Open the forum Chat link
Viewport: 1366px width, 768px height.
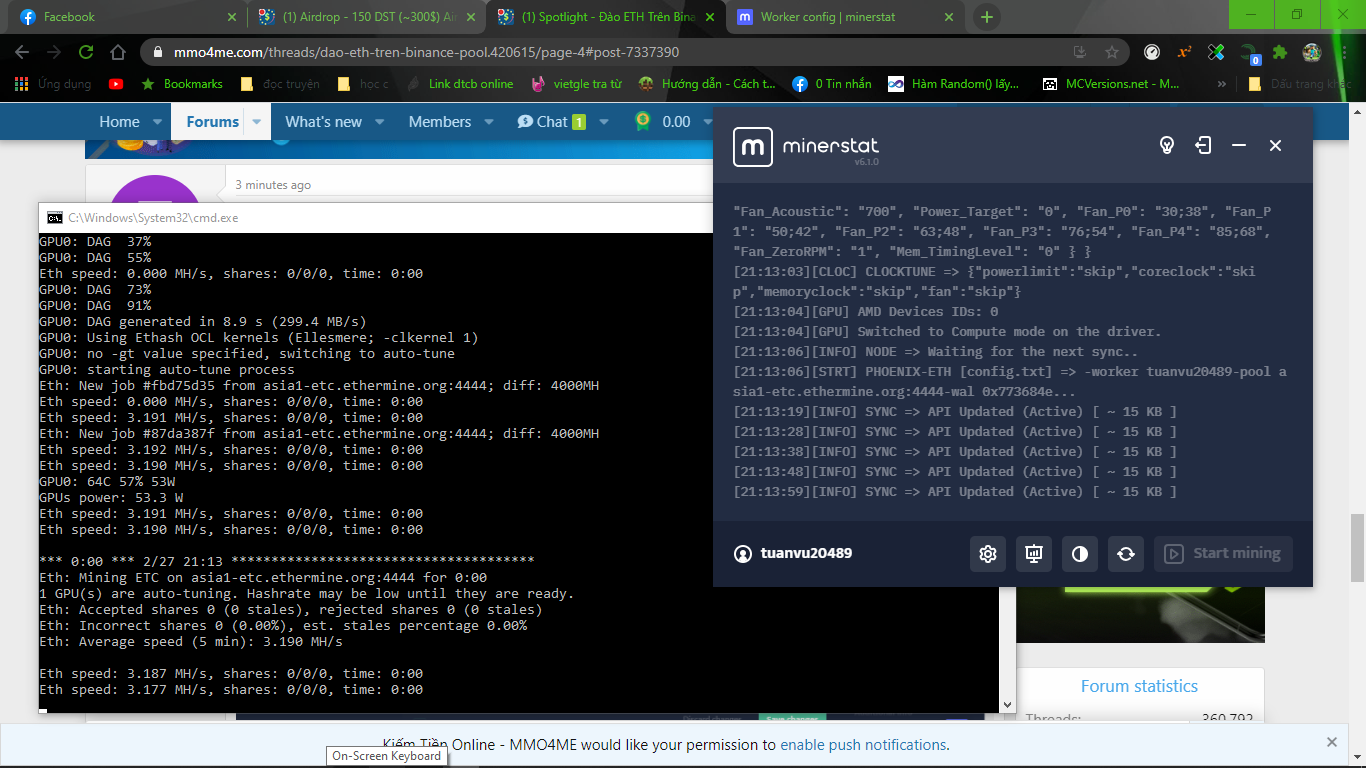pyautogui.click(x=551, y=122)
